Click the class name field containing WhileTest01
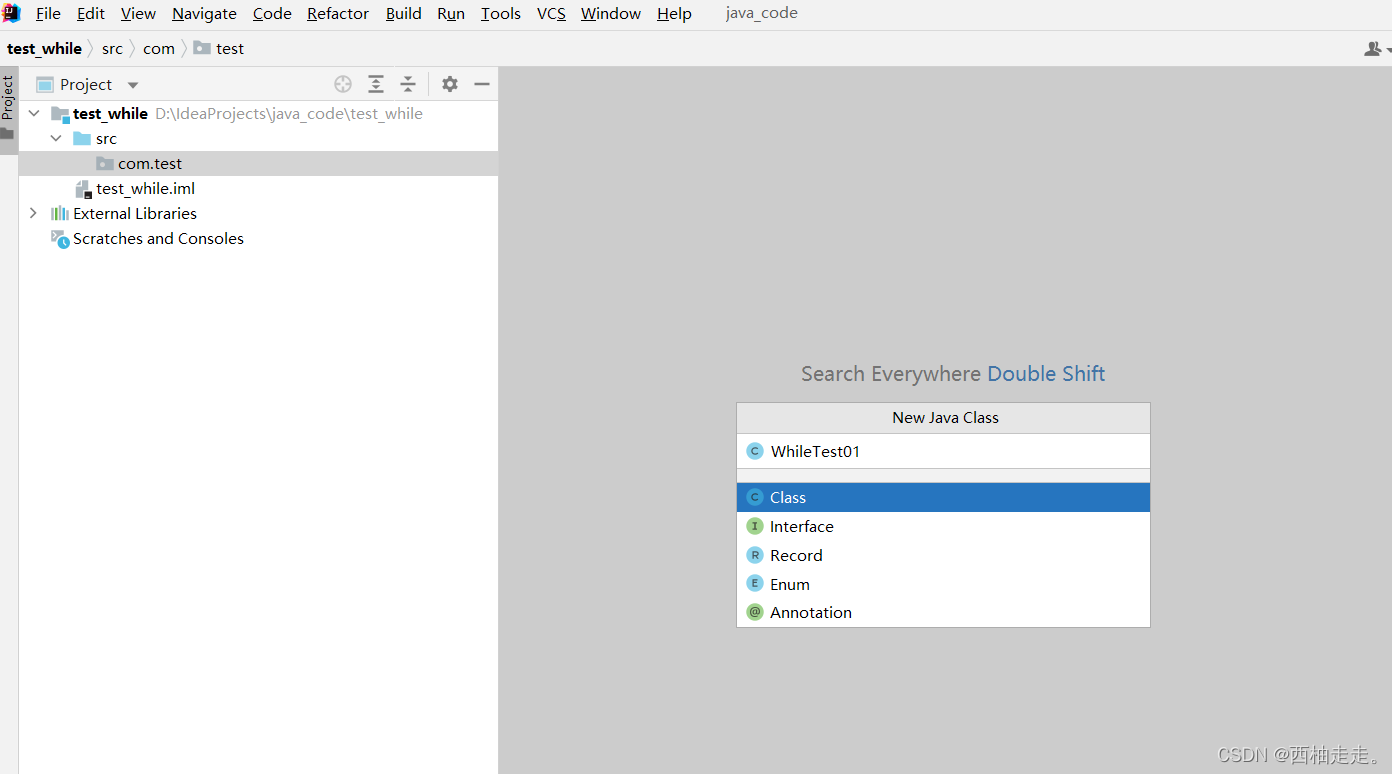The width and height of the screenshot is (1392, 774). [x=943, y=451]
